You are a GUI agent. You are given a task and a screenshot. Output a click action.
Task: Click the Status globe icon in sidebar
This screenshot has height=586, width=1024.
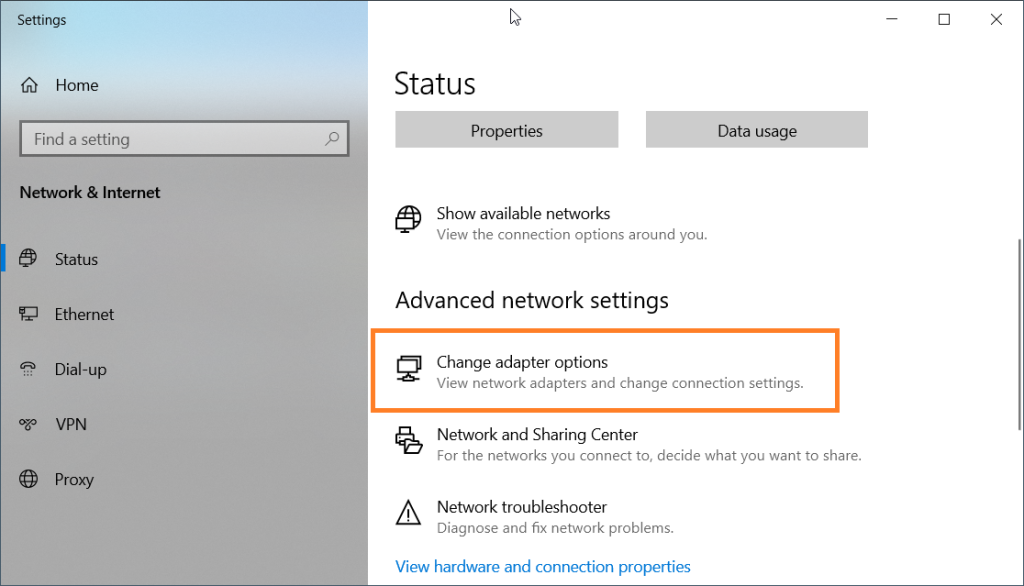(x=28, y=259)
